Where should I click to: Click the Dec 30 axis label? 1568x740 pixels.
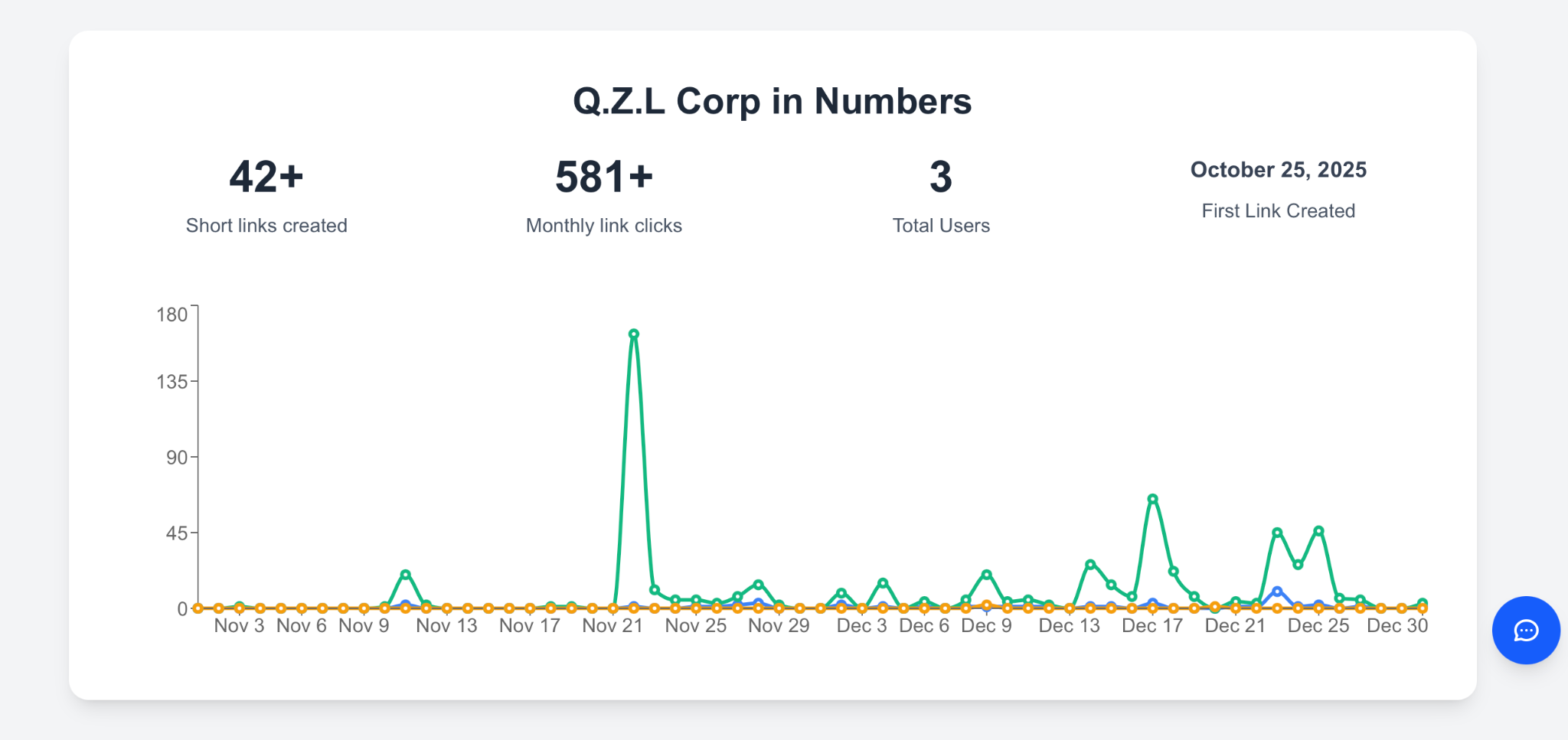coord(1399,626)
